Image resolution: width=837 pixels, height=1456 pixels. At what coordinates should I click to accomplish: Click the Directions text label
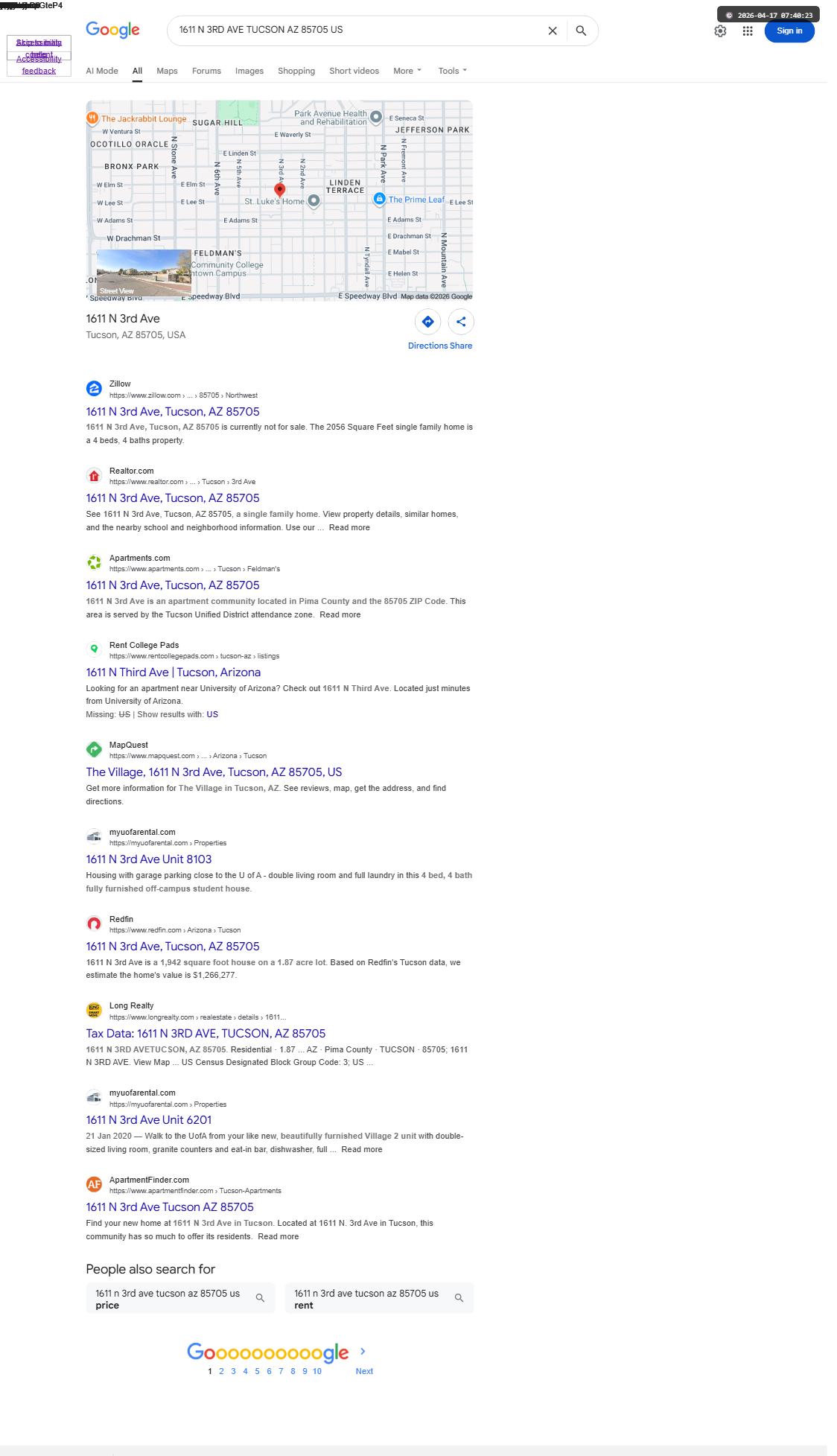pos(427,346)
